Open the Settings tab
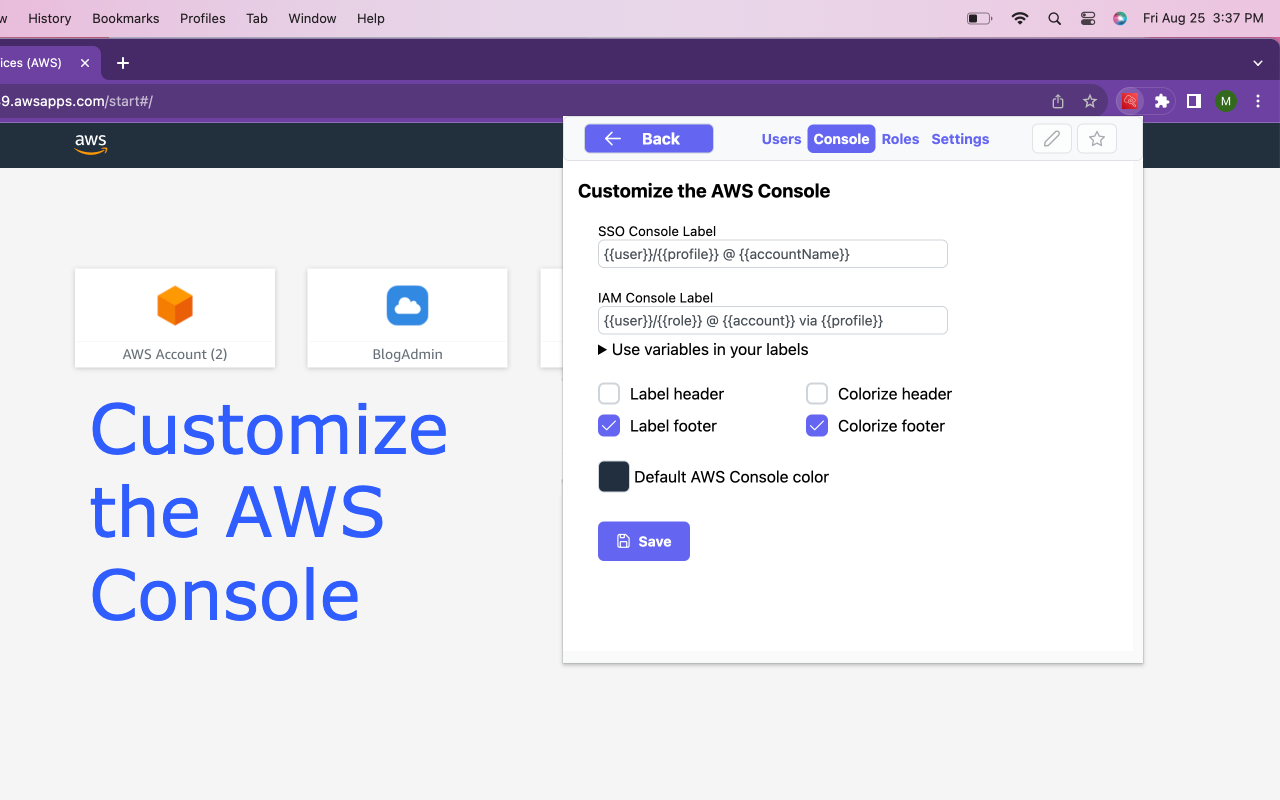Screen dimensions: 1280x800 [960, 139]
